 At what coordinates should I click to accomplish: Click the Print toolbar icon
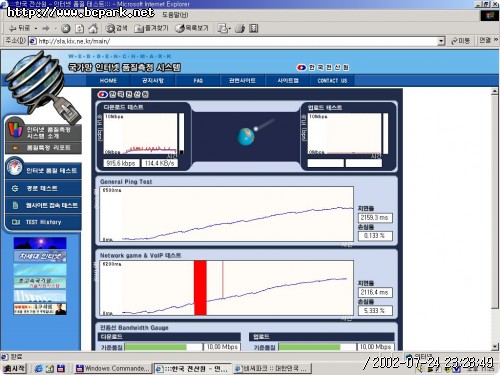[239, 29]
